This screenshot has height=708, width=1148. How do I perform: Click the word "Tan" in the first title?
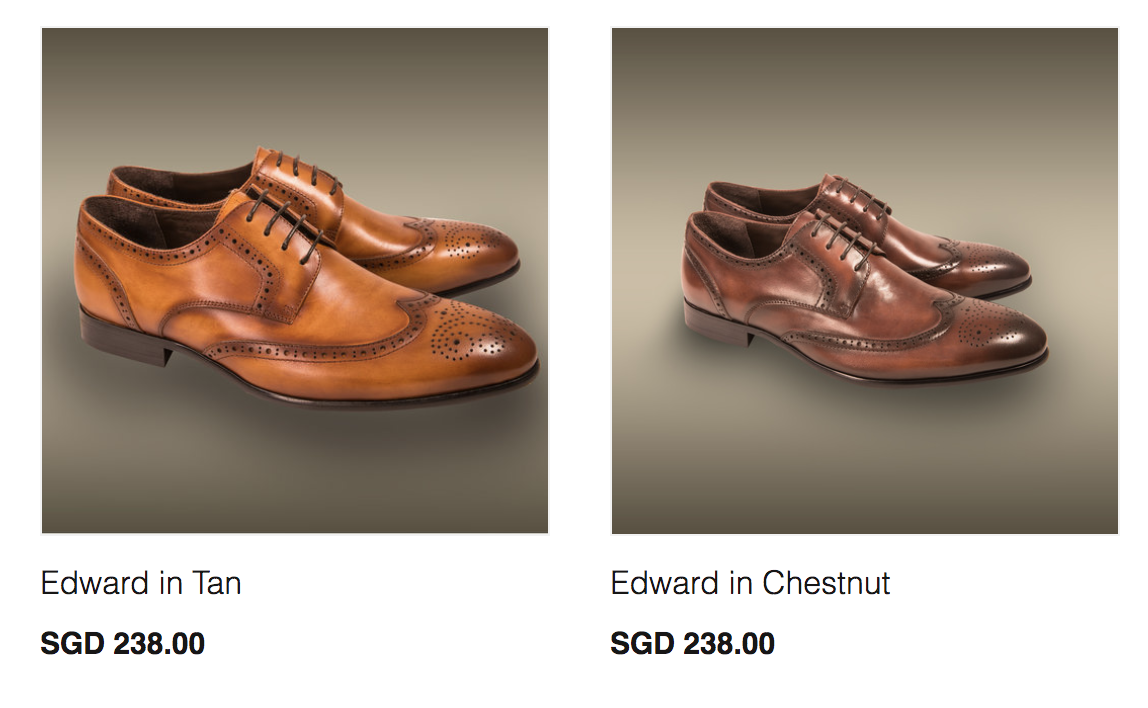(217, 584)
